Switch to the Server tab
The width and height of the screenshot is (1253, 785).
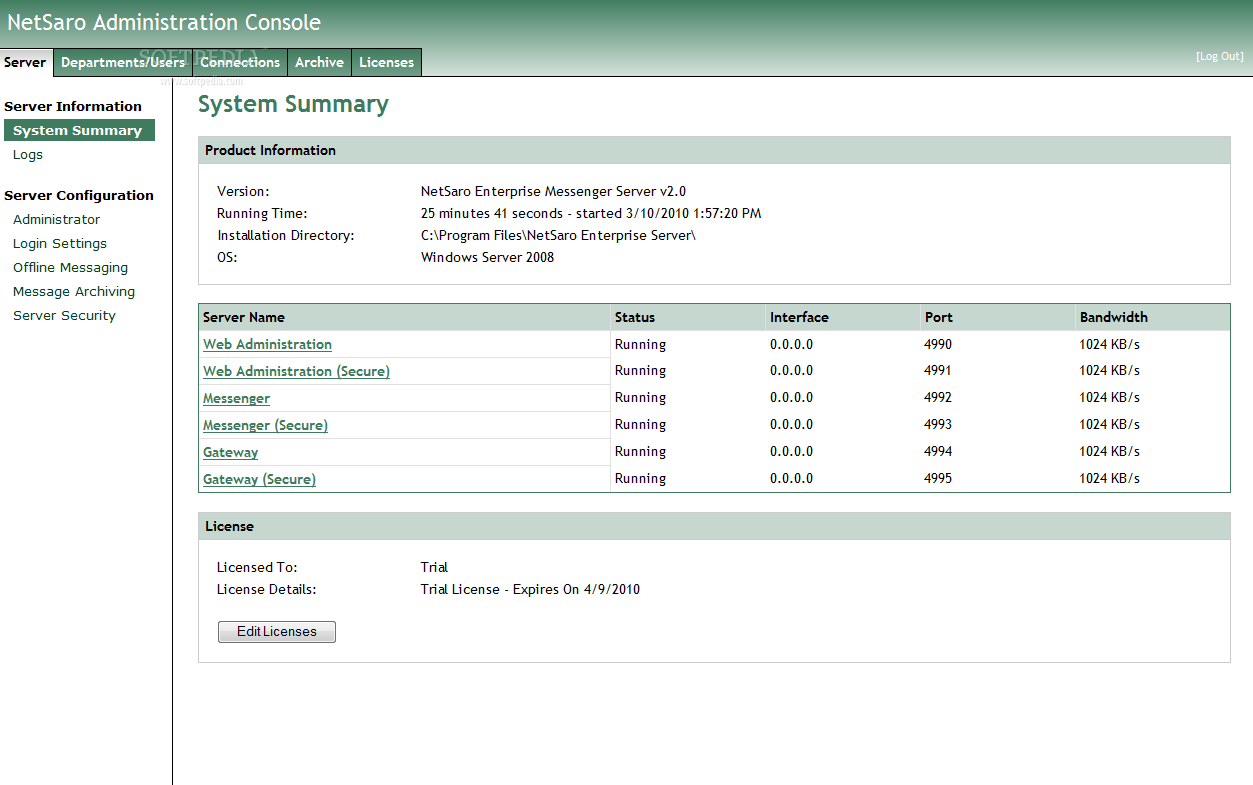coord(26,62)
